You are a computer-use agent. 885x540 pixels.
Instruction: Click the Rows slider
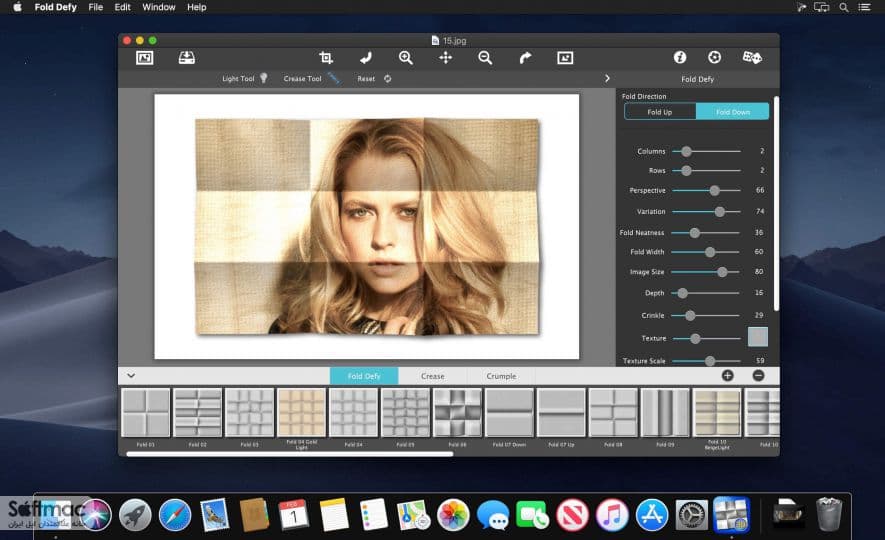[706, 170]
